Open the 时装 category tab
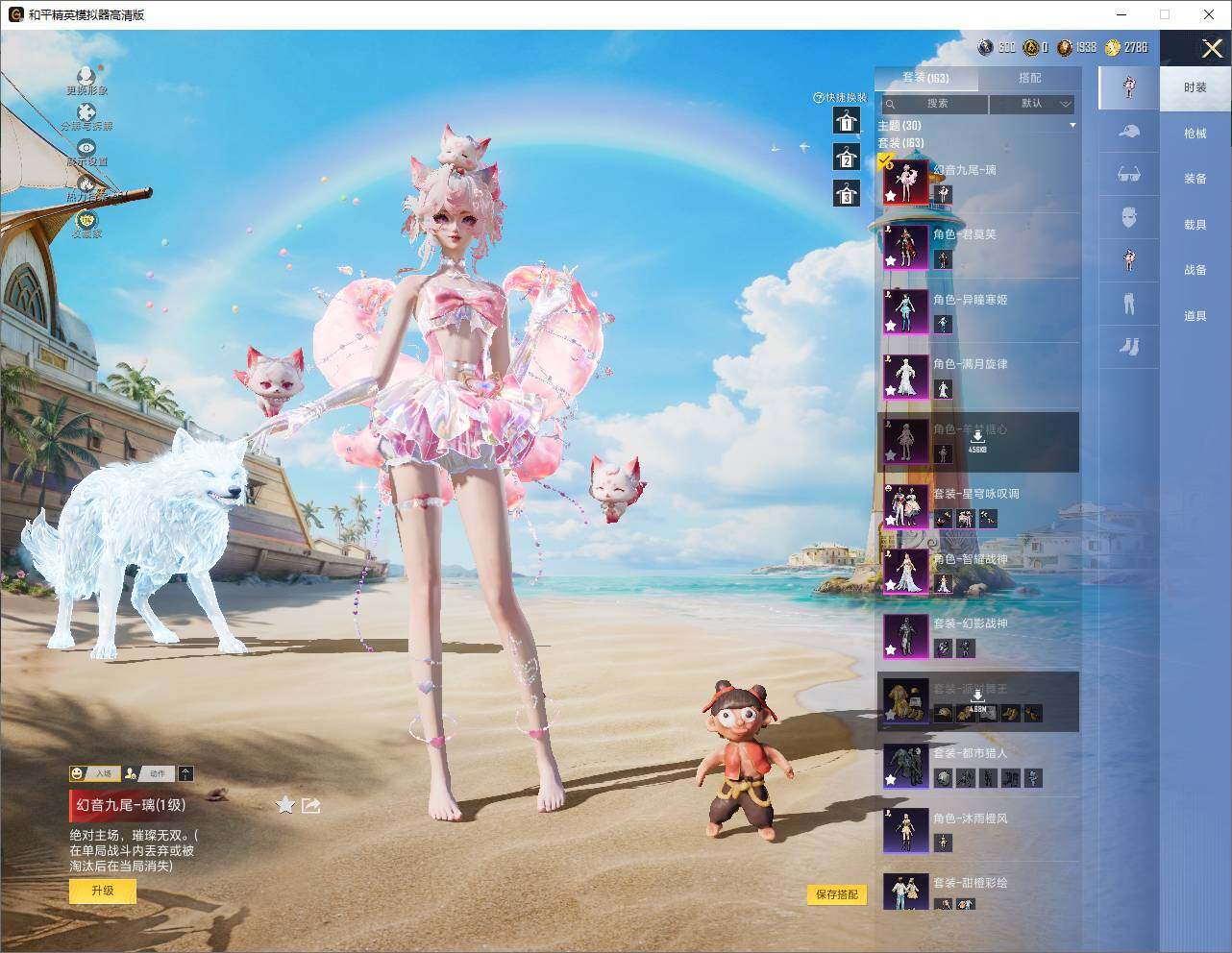 click(x=1195, y=87)
